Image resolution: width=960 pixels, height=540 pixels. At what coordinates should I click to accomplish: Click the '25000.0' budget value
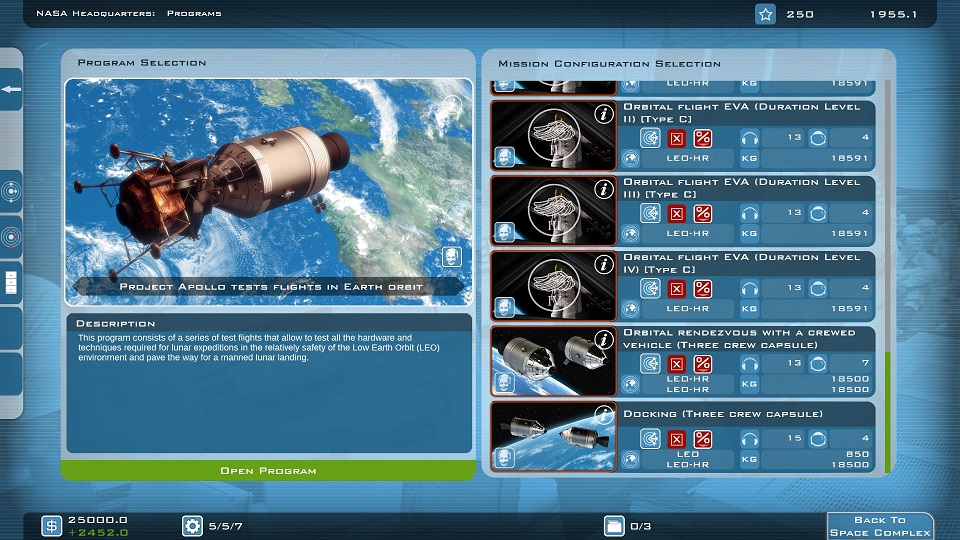(97, 520)
